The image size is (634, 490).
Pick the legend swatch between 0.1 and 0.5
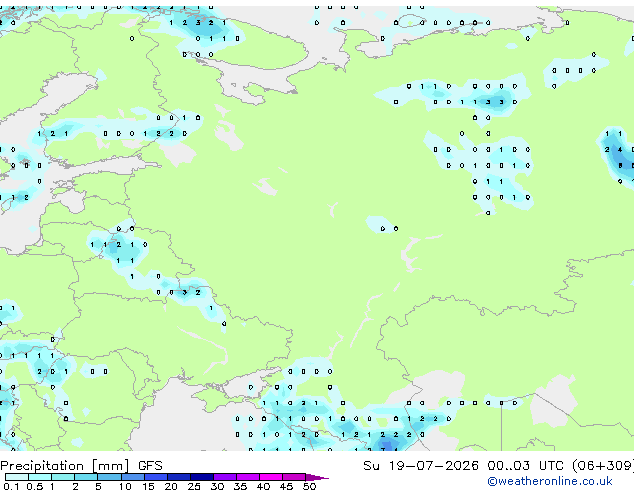click(17, 477)
